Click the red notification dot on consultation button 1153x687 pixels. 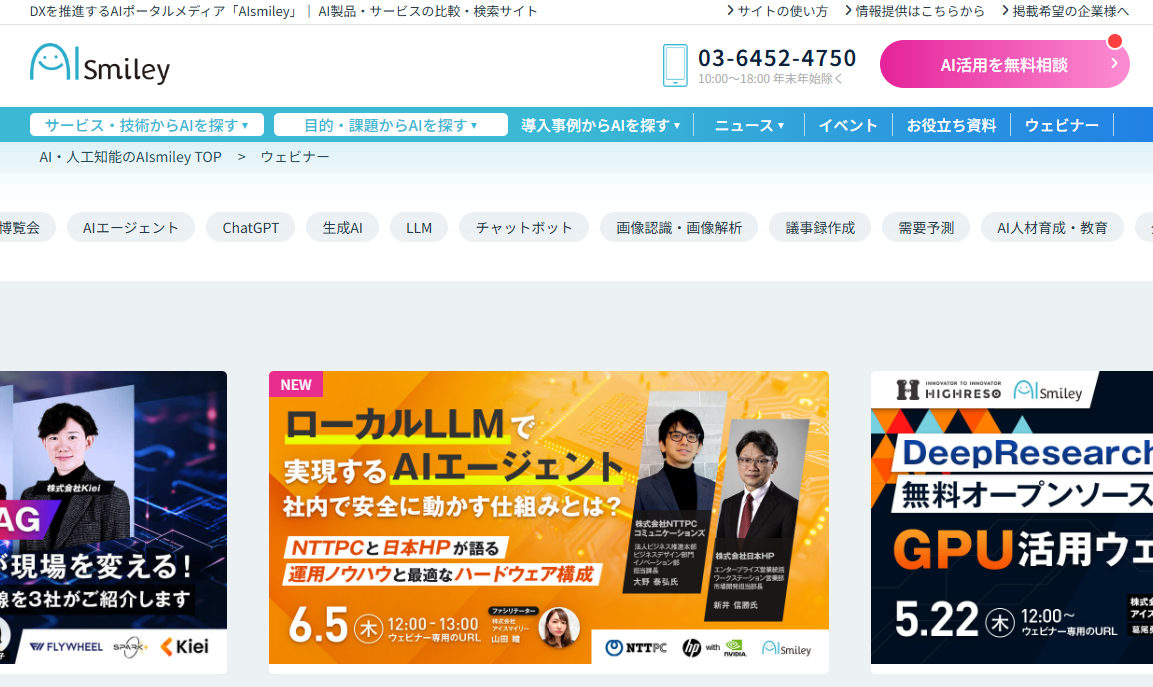point(1115,42)
